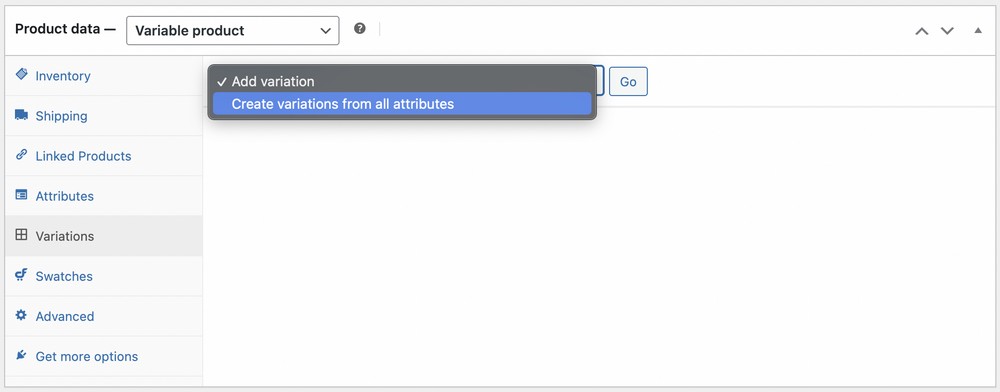
Task: Click the Shipping truck icon
Action: coord(22,115)
